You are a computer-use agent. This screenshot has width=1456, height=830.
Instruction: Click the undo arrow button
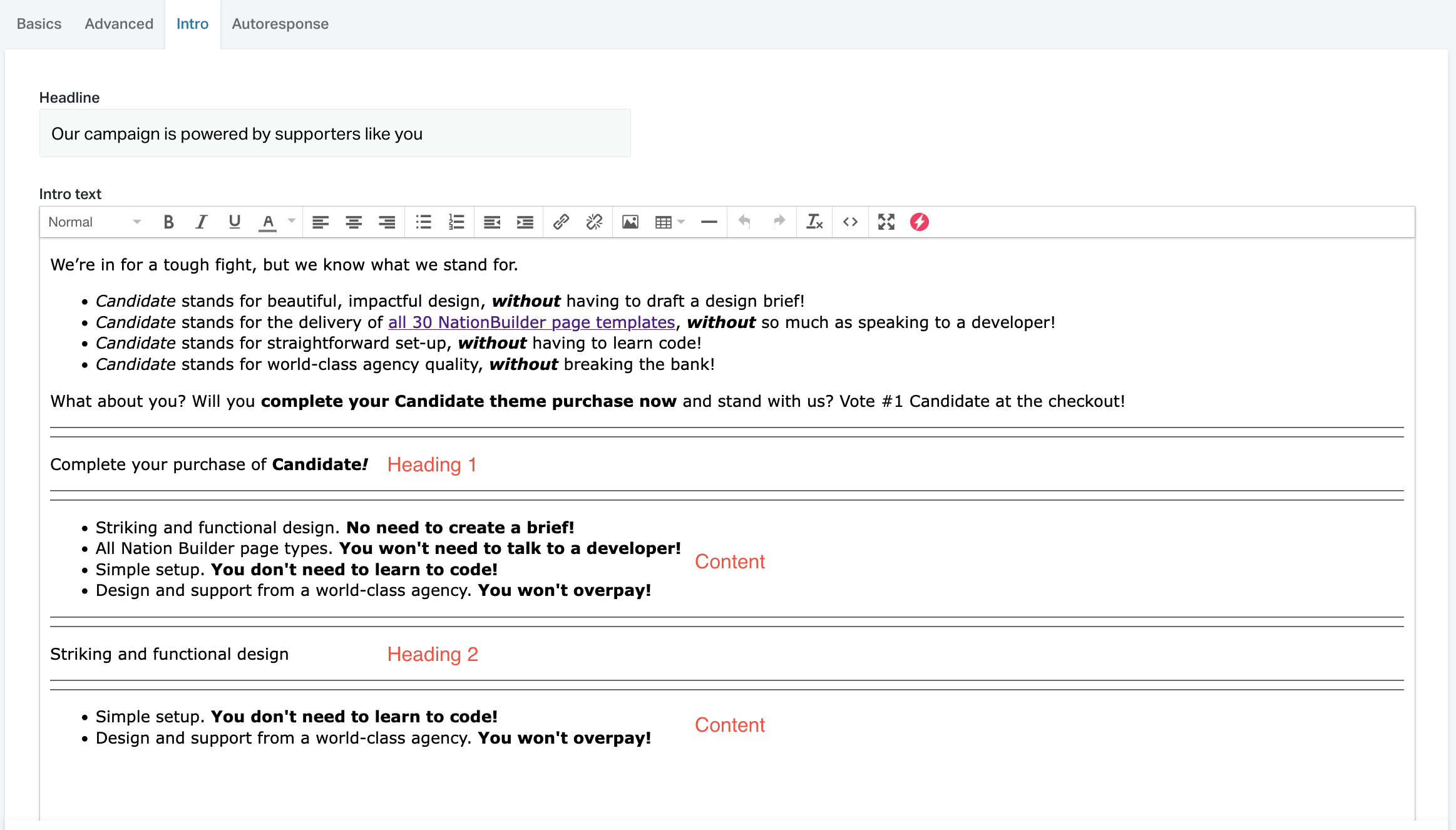tap(744, 222)
